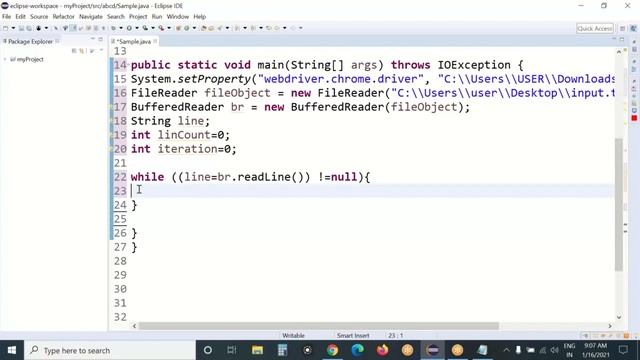Open the Navigate menu
Image resolution: width=640 pixels, height=360 pixels.
click(91, 17)
